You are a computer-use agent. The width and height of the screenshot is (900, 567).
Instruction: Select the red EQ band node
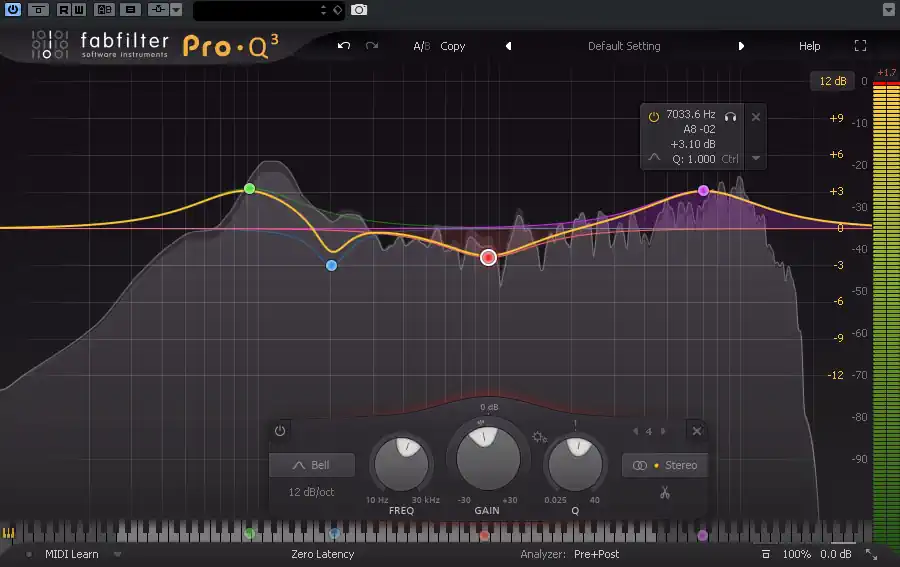[x=488, y=257]
